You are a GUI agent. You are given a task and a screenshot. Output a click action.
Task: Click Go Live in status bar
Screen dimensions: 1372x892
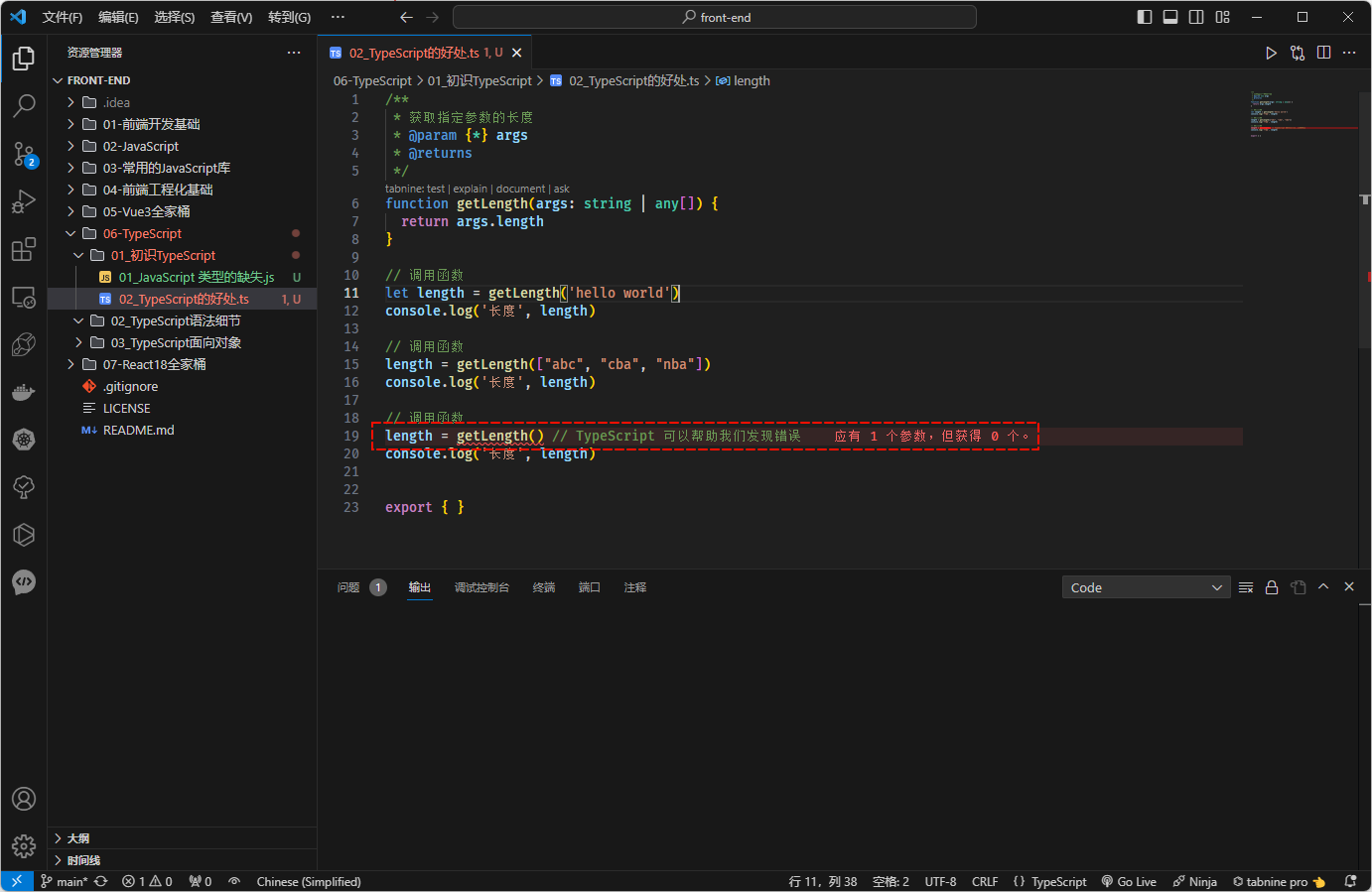point(1129,881)
